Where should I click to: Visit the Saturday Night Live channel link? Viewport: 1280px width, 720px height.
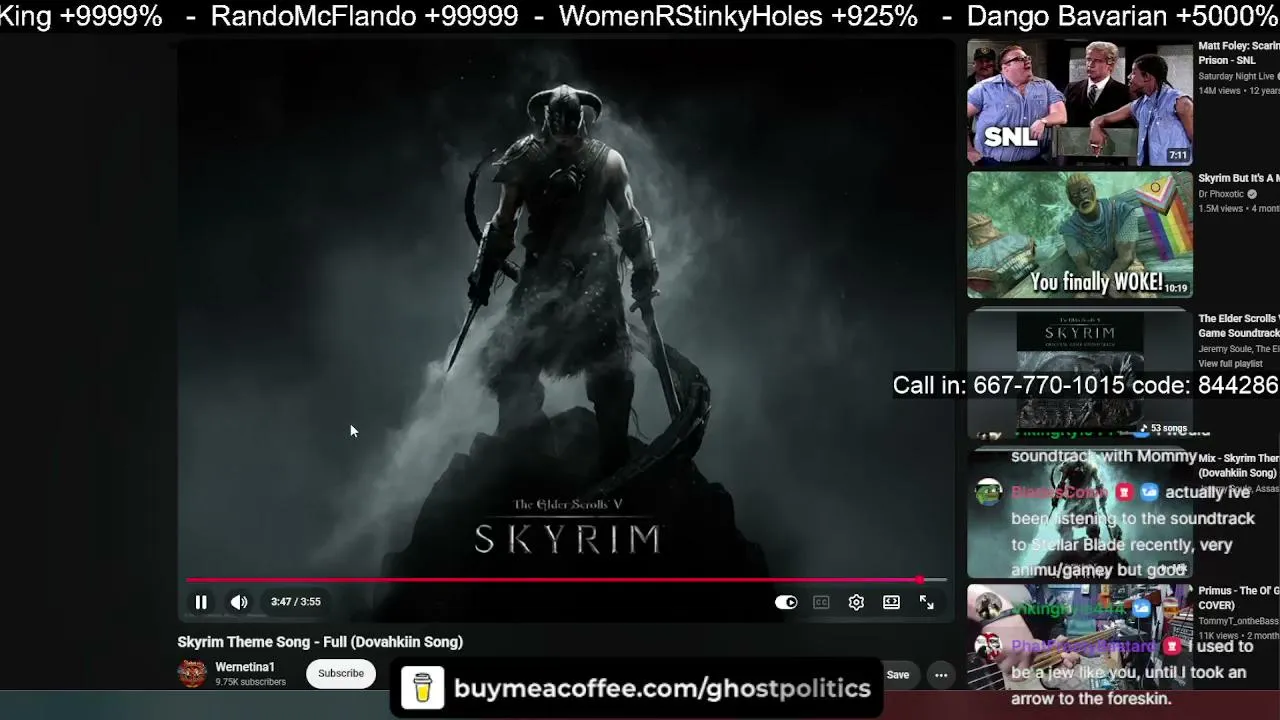tap(1236, 76)
